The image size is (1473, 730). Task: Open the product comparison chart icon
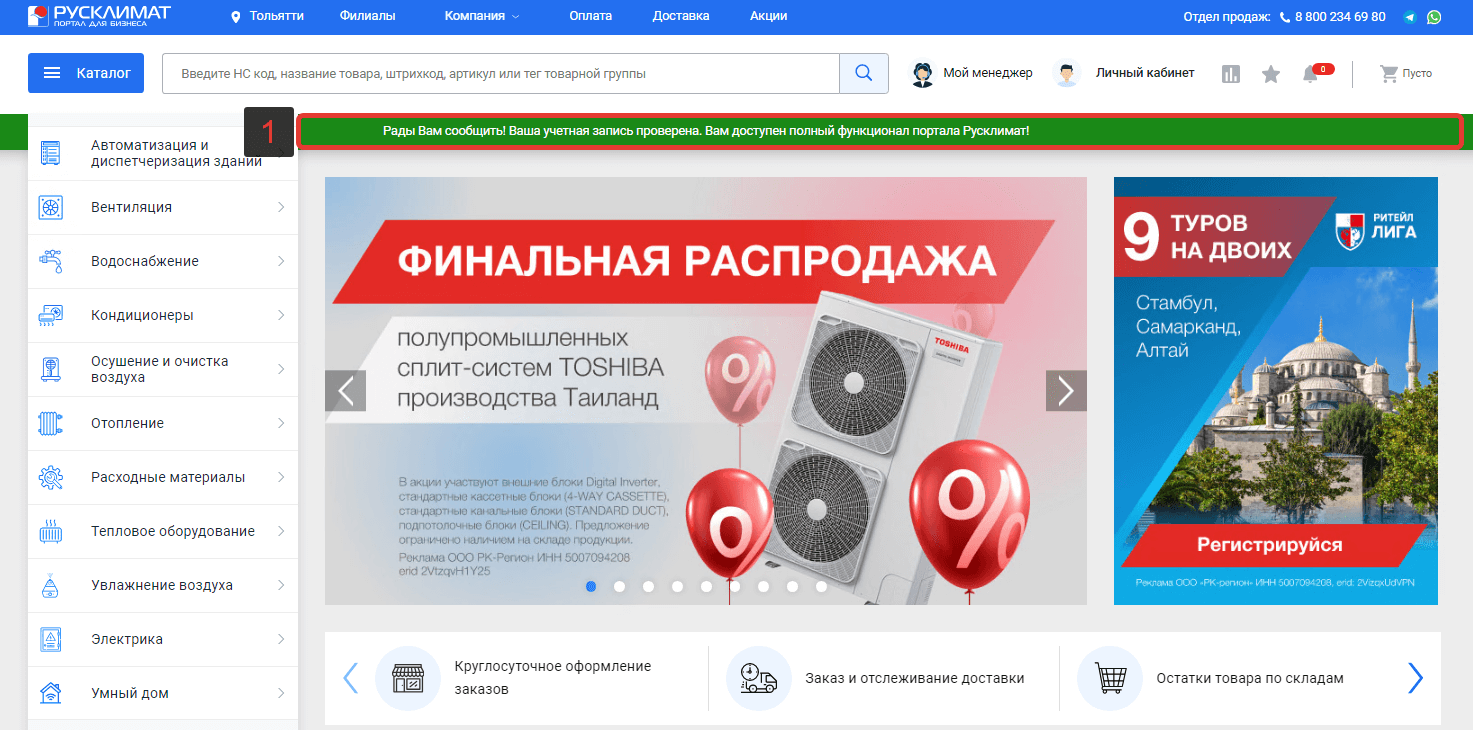(x=1231, y=74)
